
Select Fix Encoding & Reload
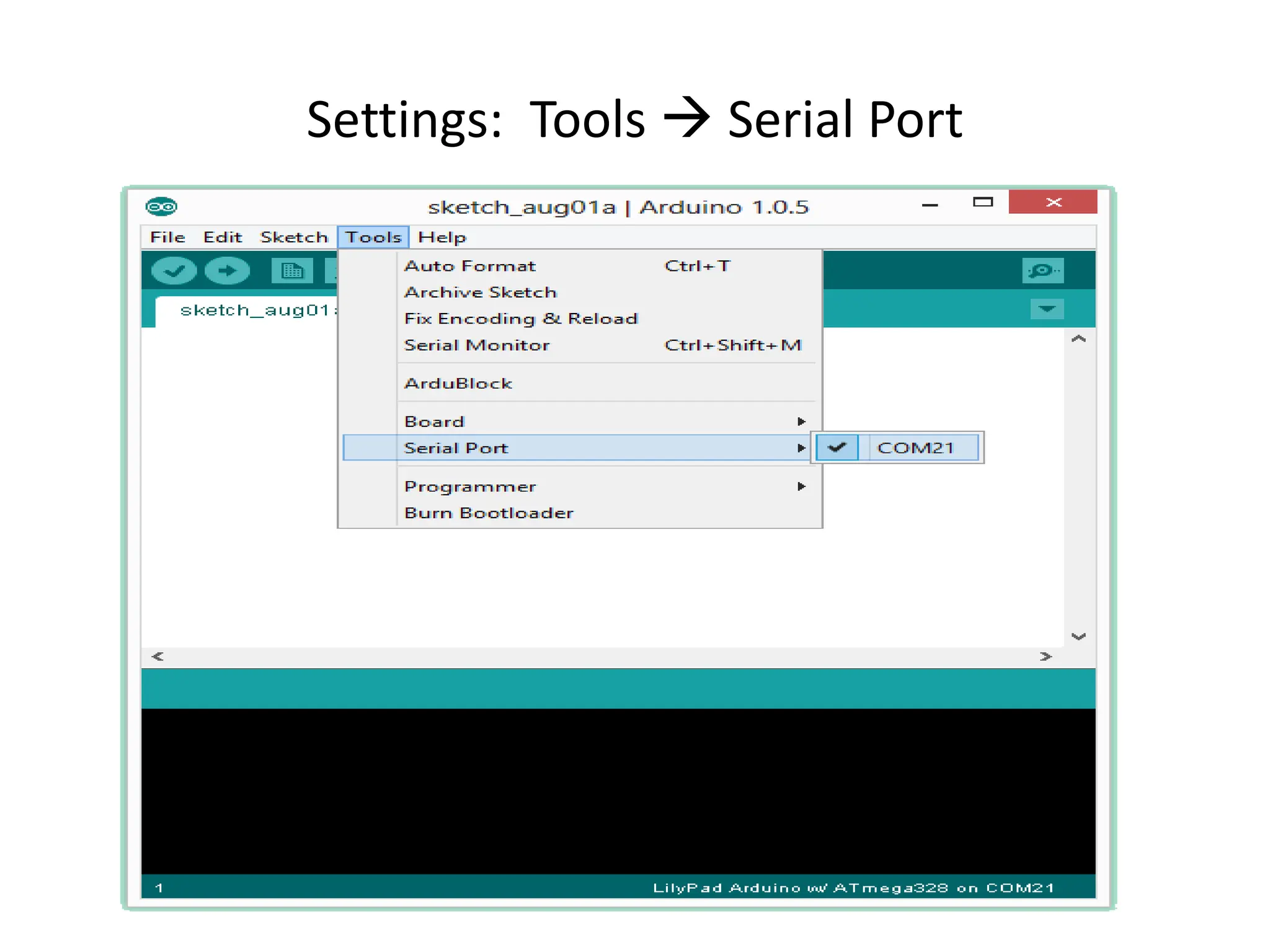[521, 319]
